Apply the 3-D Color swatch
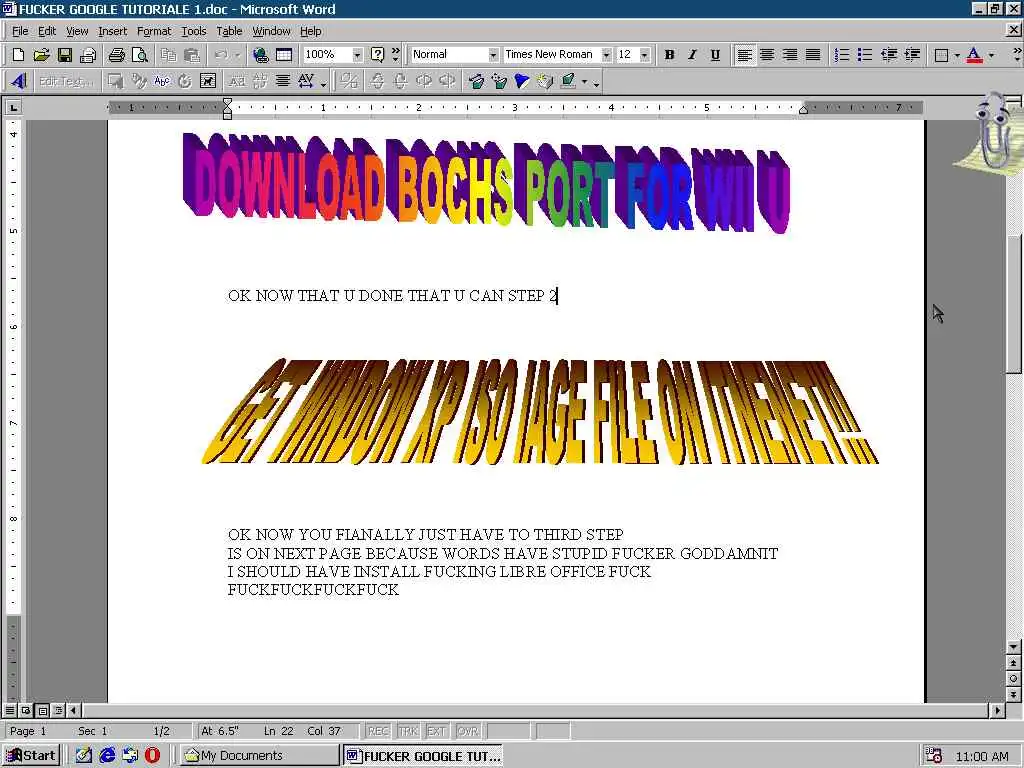Screen dimensions: 1024x768 click(569, 81)
